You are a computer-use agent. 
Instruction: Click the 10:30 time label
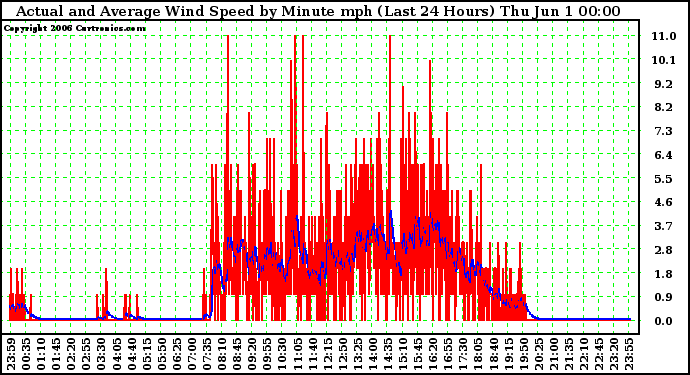pos(283,354)
